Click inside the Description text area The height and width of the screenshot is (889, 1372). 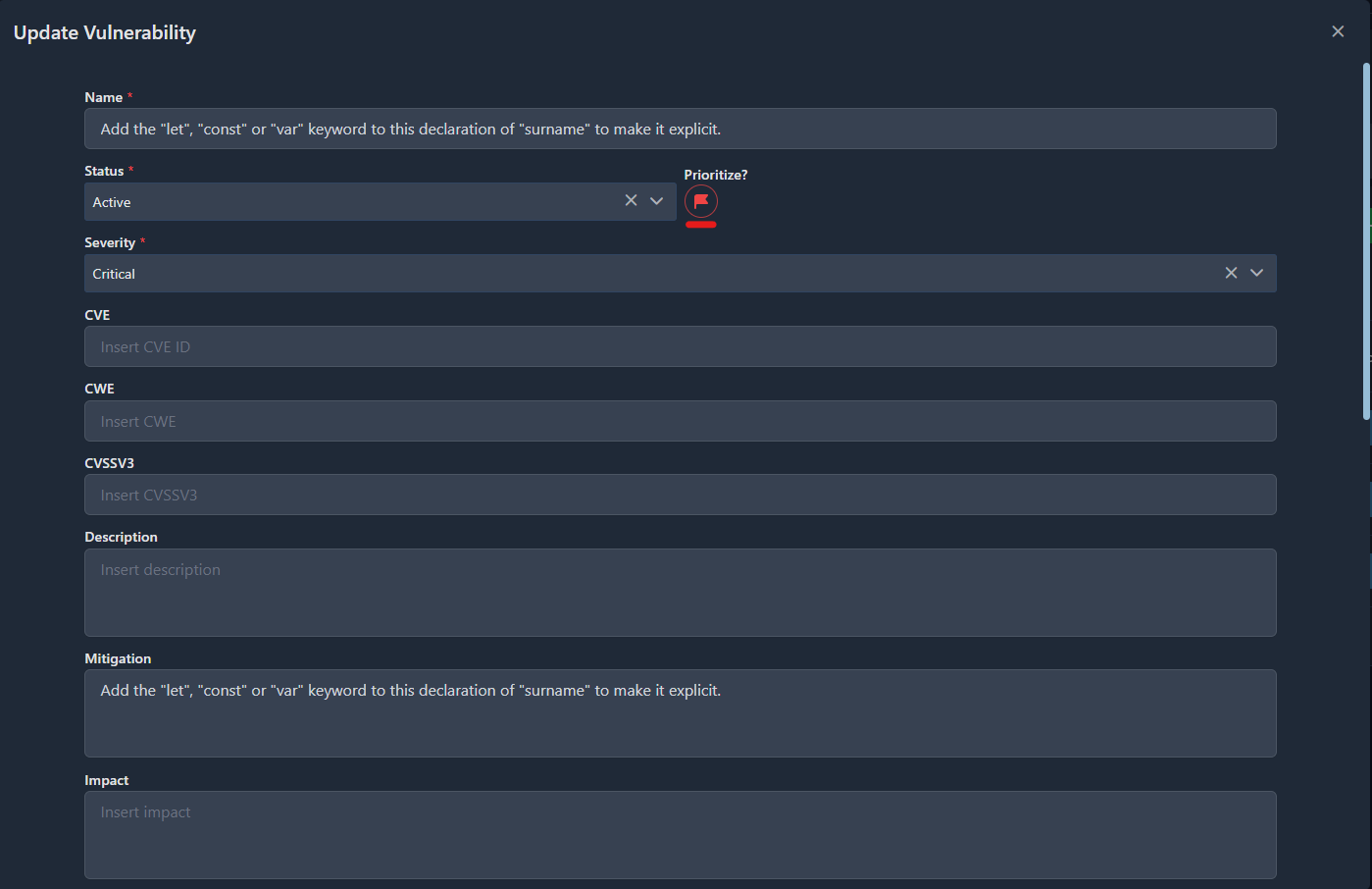680,593
